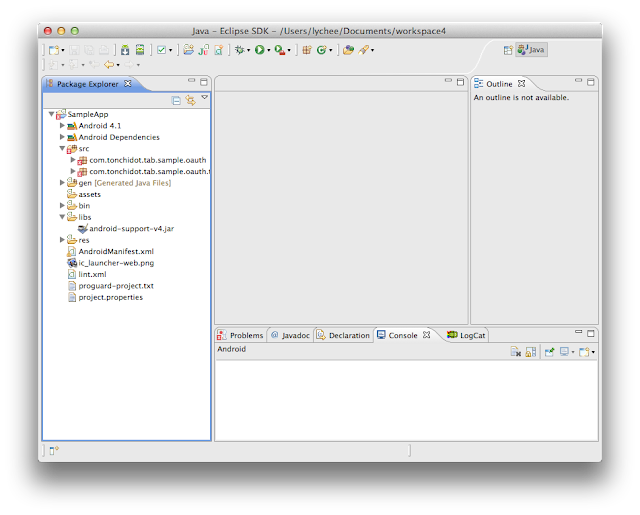Click the Display Selected Console icon
The width and height of the screenshot is (640, 515).
564,351
